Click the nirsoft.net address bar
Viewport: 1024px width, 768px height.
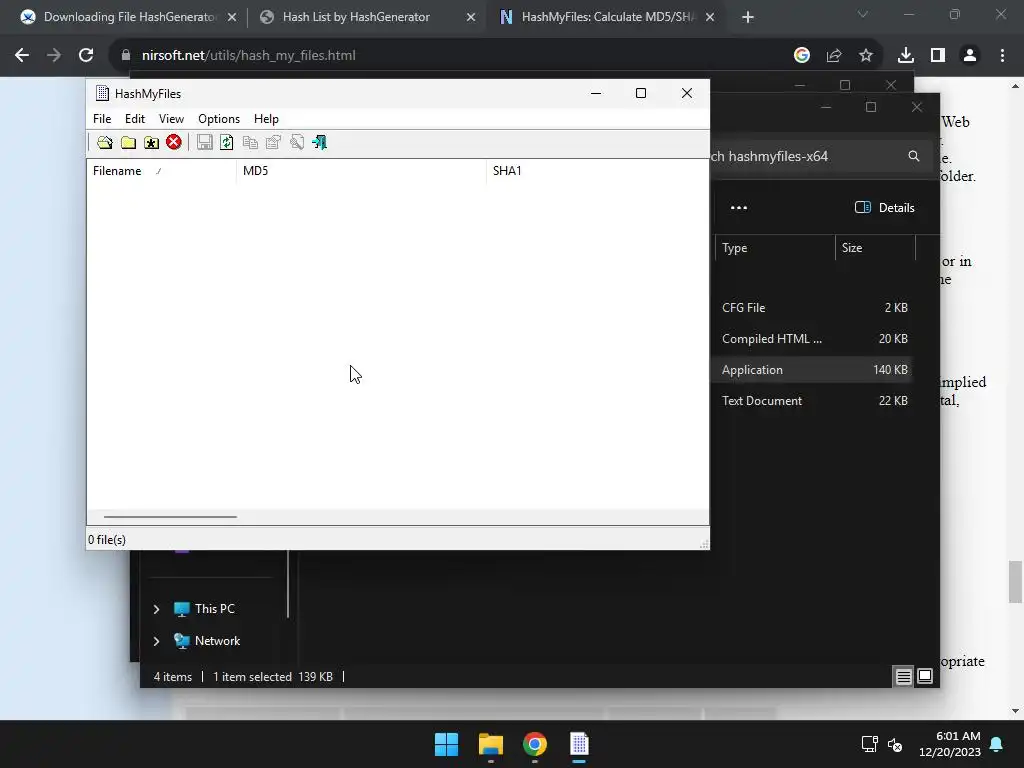(451, 56)
